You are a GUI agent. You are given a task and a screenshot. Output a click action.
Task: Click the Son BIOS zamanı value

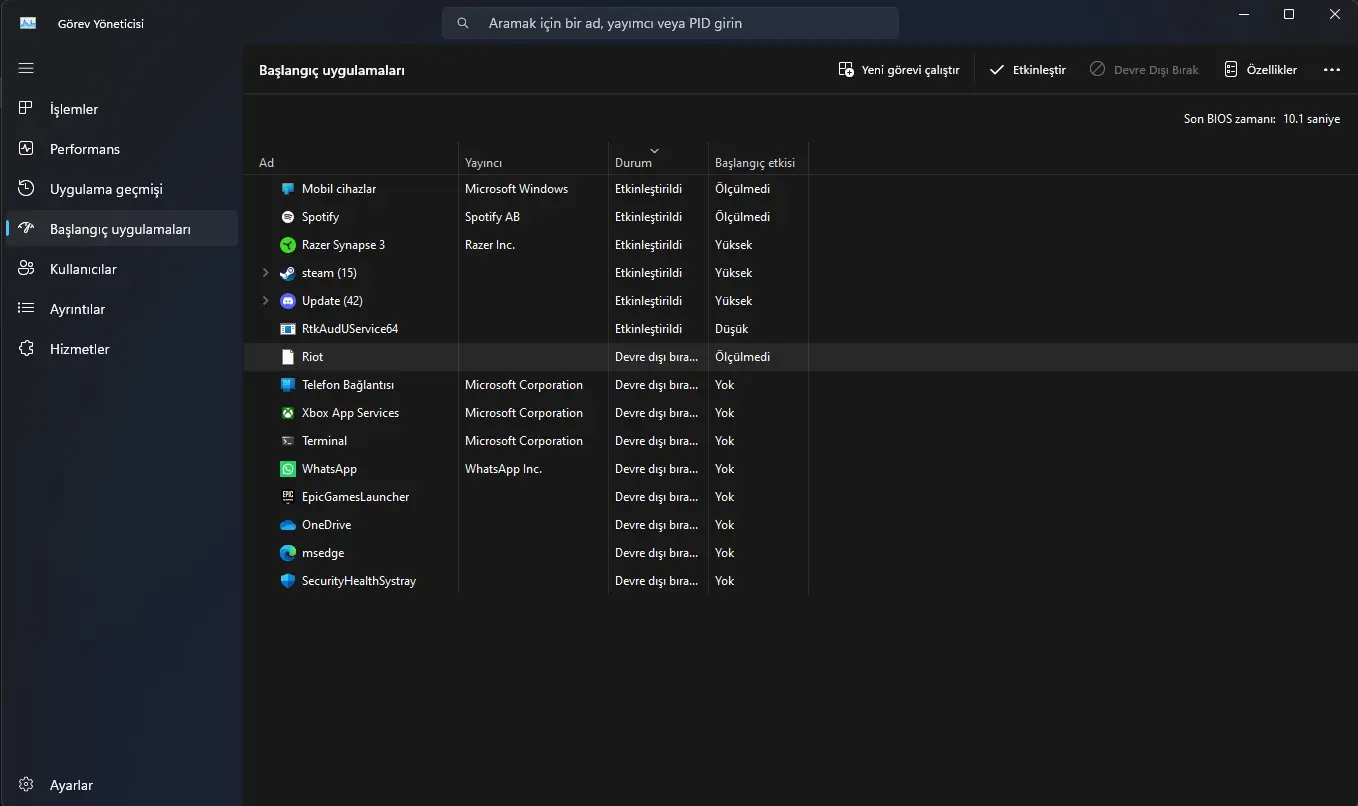coord(1311,119)
